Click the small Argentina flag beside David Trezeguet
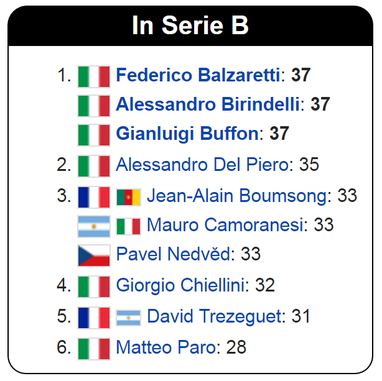Viewport: 382px width, 381px height. pos(128,318)
